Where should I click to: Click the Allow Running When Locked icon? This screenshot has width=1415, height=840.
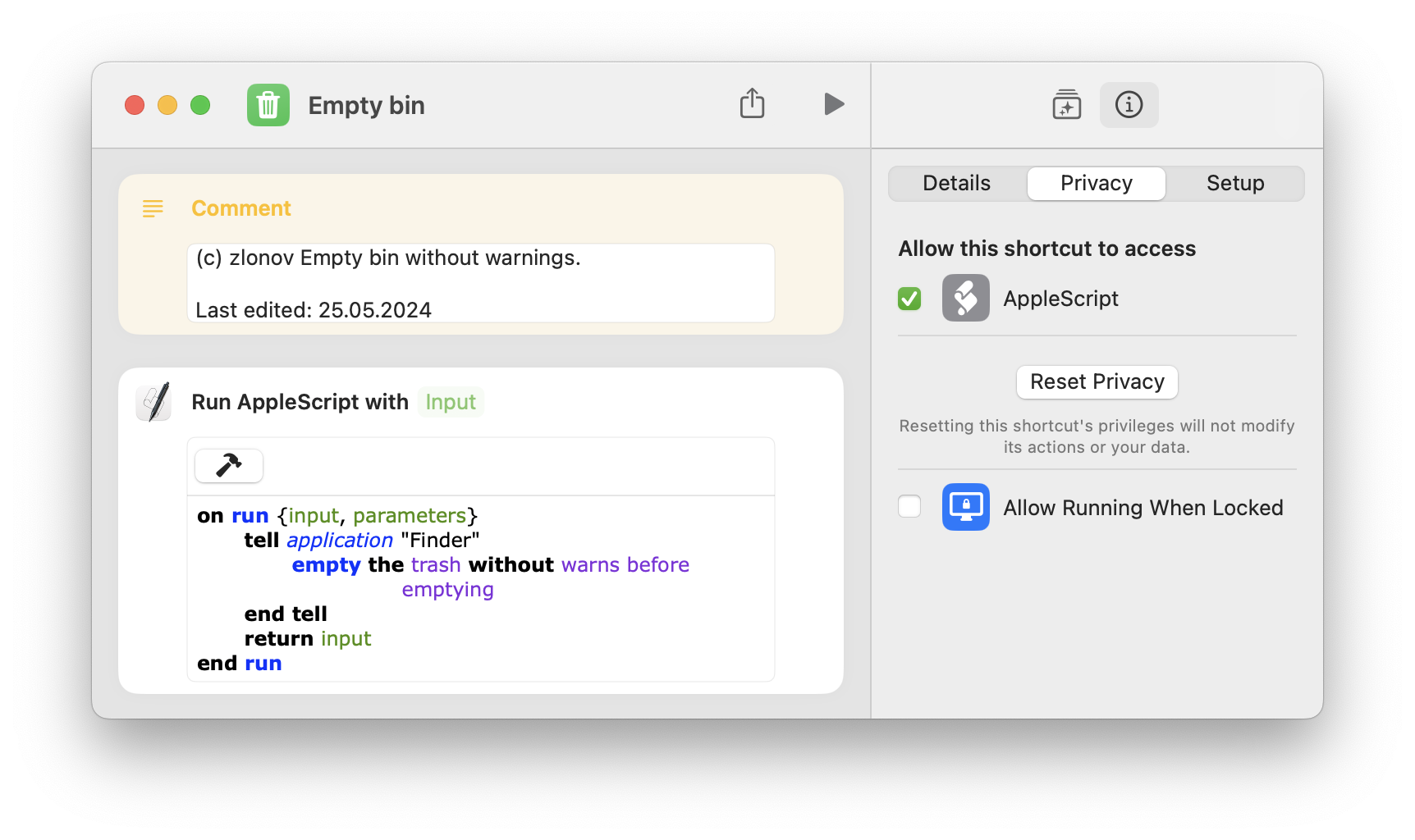click(x=965, y=508)
